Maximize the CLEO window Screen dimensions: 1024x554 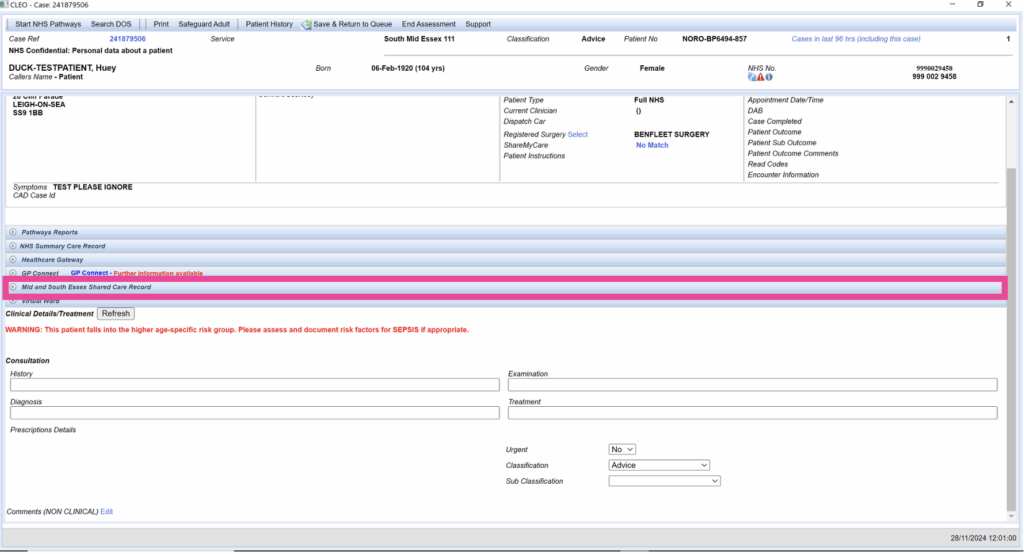click(x=980, y=5)
